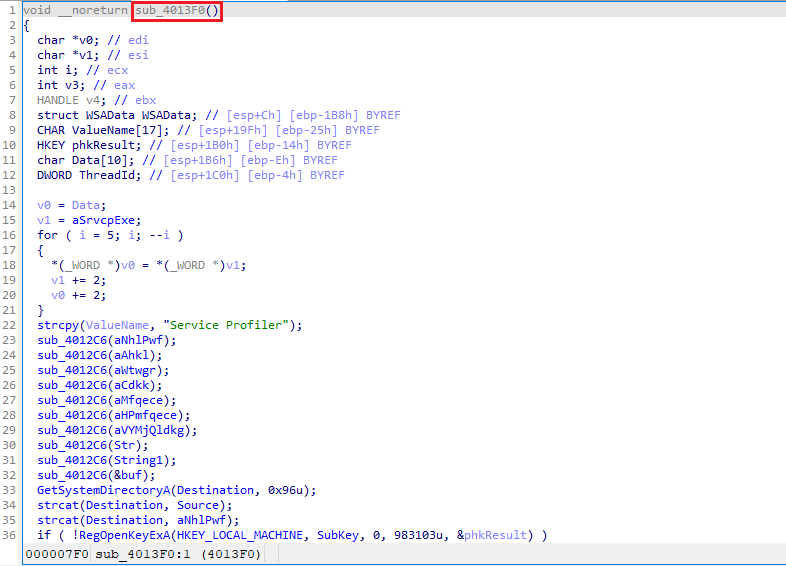This screenshot has height=566, width=786.
Task: Click line number 13 in the gutter
Action: (9, 191)
